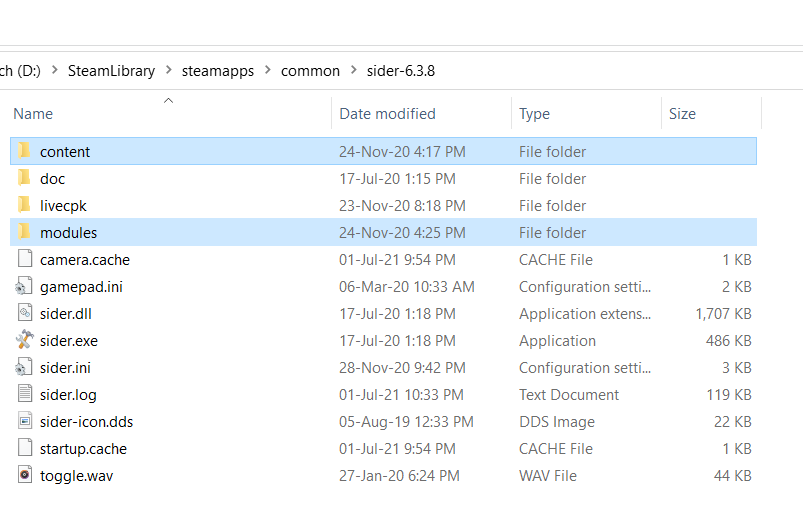Click the doc folder icon
803x519 pixels.
click(24, 178)
